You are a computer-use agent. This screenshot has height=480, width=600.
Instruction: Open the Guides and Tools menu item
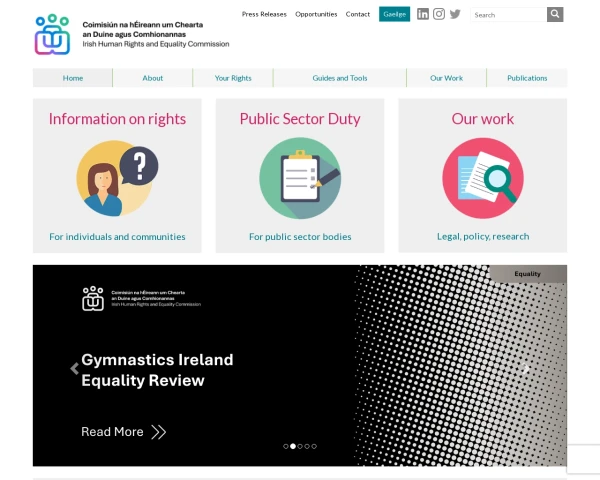pos(340,78)
